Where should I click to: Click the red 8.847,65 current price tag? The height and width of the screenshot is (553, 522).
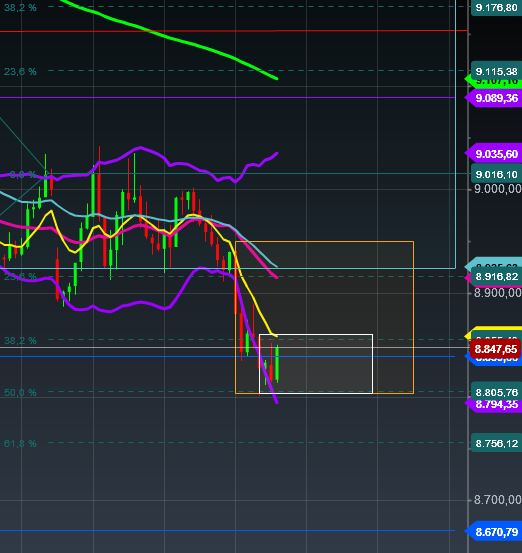[496, 349]
